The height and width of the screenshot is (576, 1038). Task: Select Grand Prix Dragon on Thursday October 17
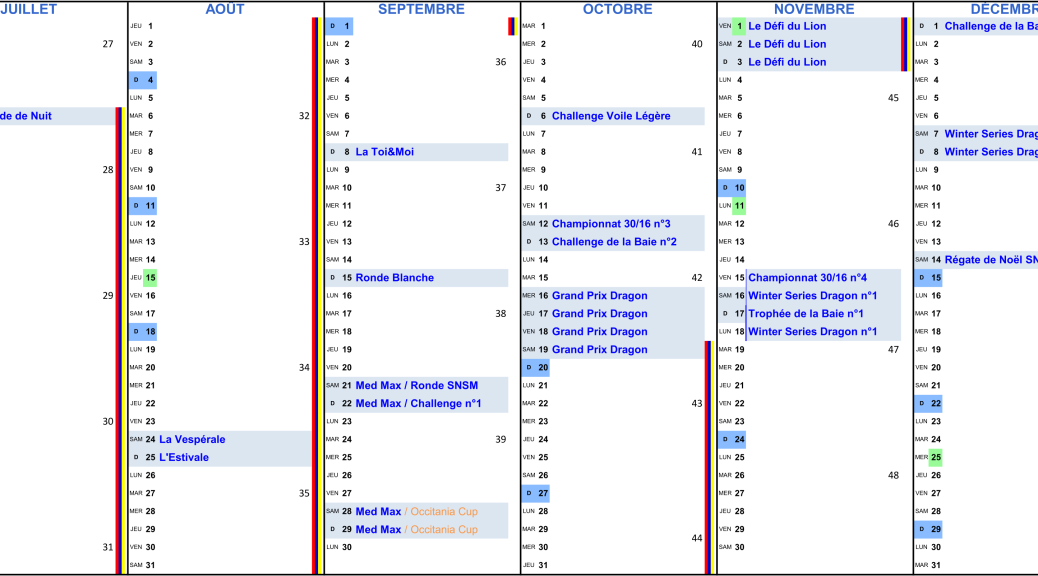(x=600, y=314)
